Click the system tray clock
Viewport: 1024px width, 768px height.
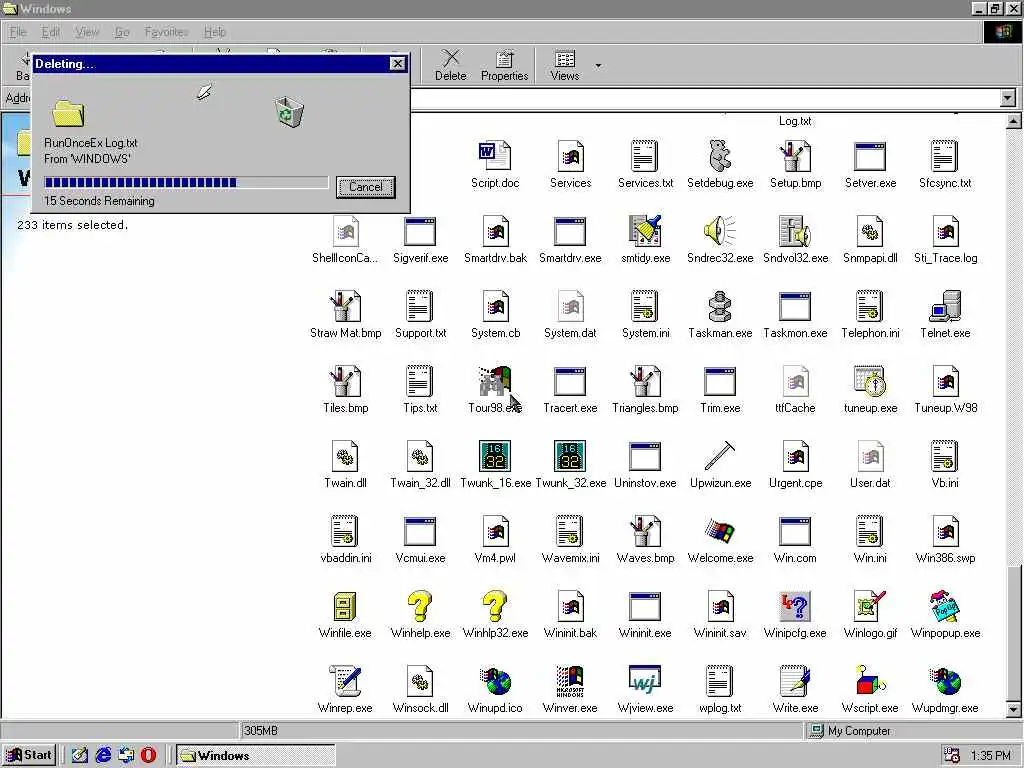991,756
